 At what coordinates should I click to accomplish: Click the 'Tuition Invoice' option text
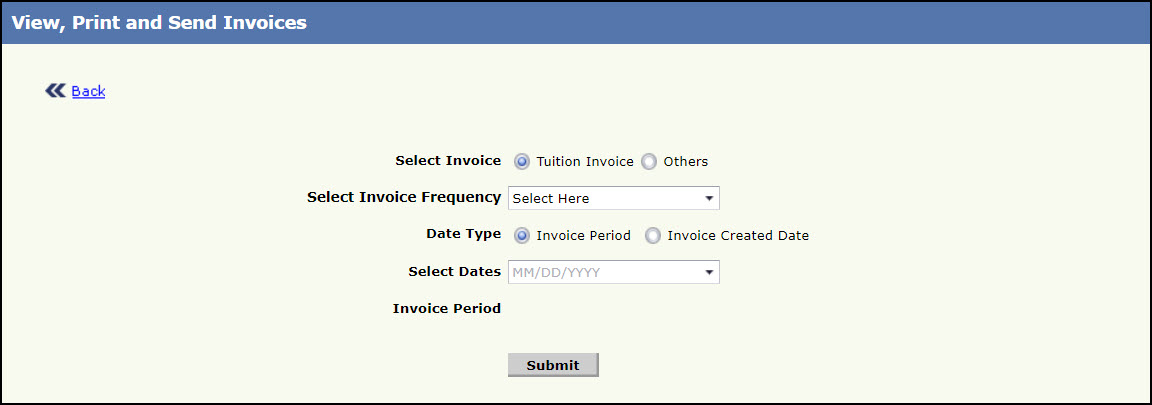(x=585, y=161)
